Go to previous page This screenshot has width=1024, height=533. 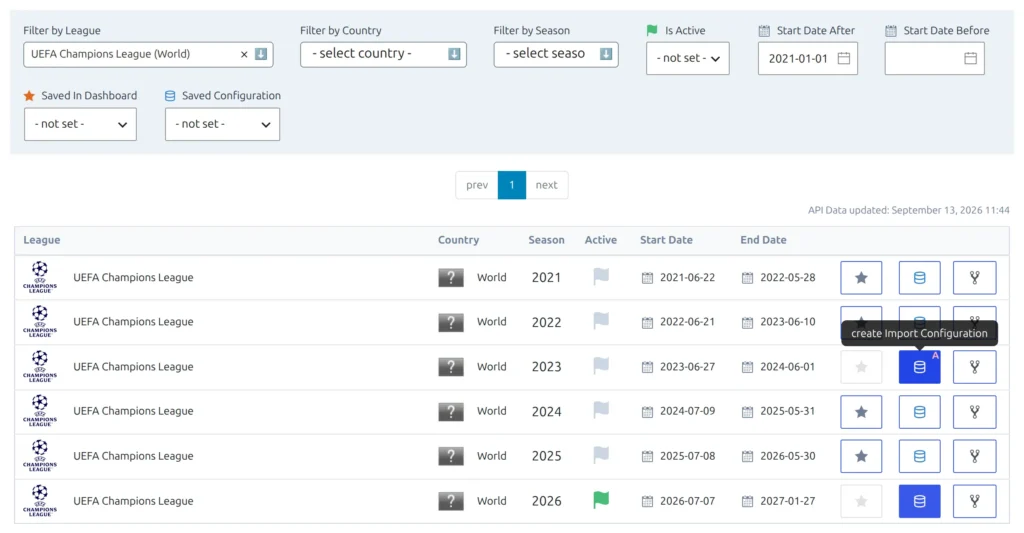tap(477, 185)
